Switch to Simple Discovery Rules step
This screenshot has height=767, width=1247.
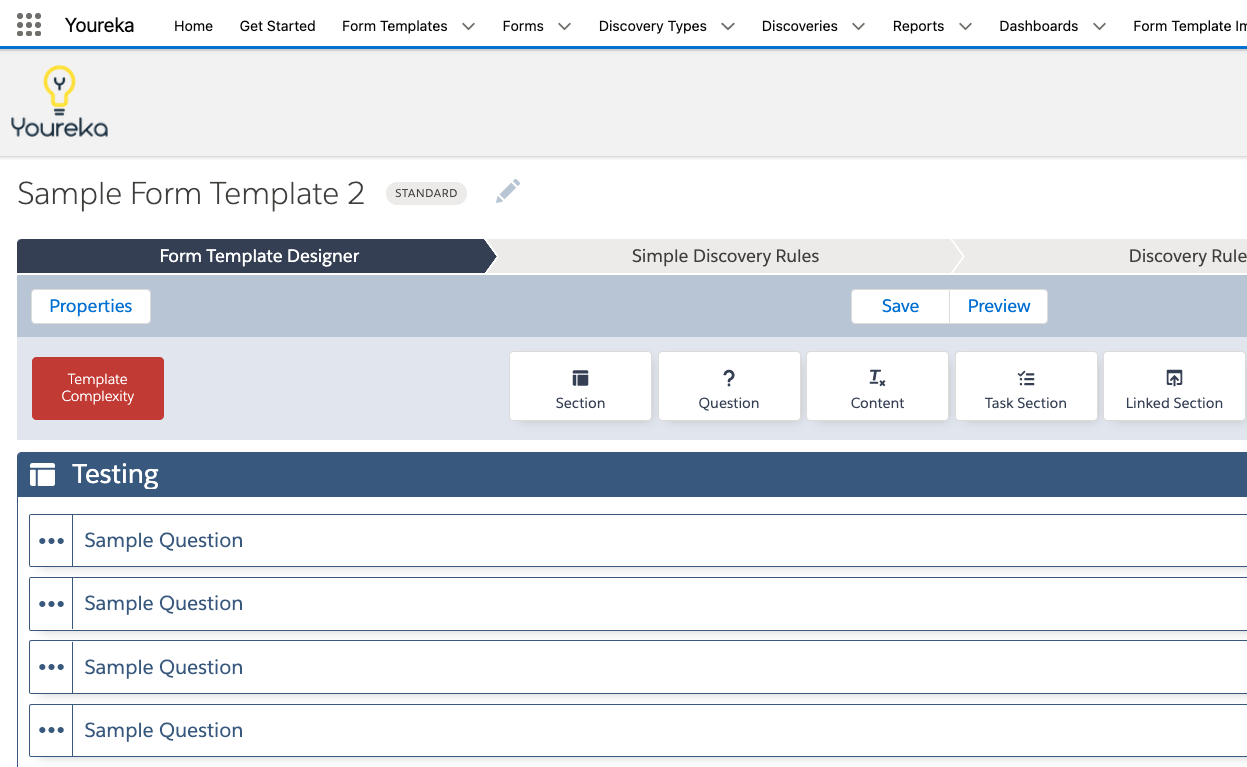(x=725, y=256)
